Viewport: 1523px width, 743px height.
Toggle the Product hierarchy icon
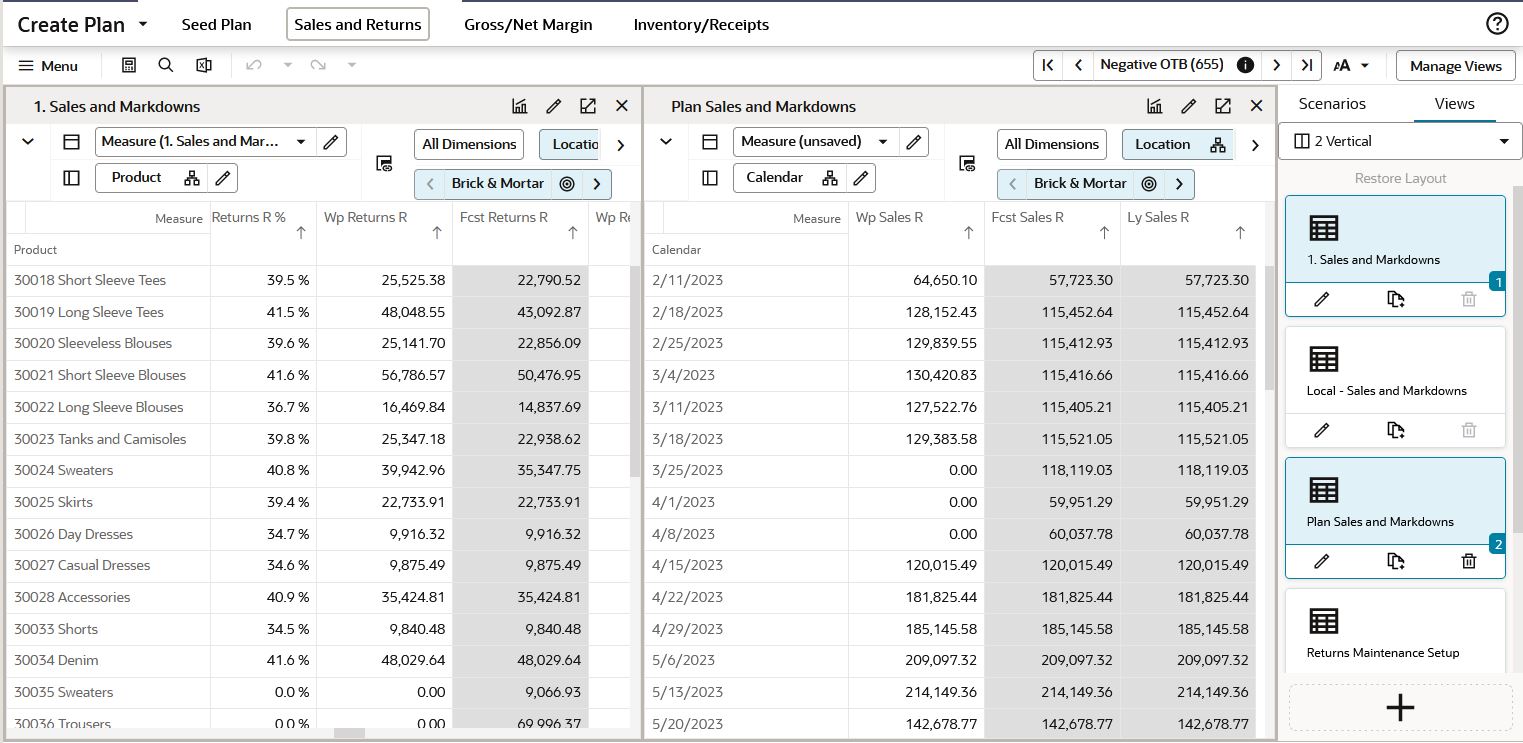(x=191, y=178)
